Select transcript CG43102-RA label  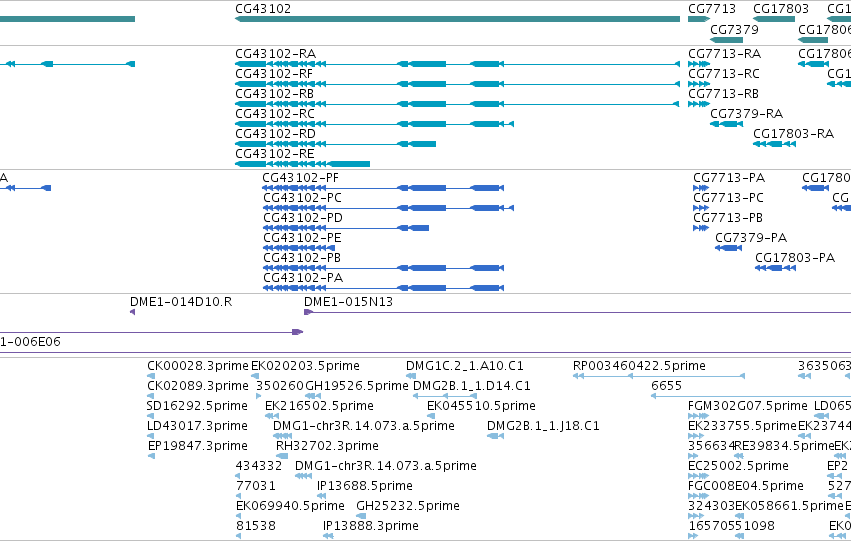click(275, 54)
